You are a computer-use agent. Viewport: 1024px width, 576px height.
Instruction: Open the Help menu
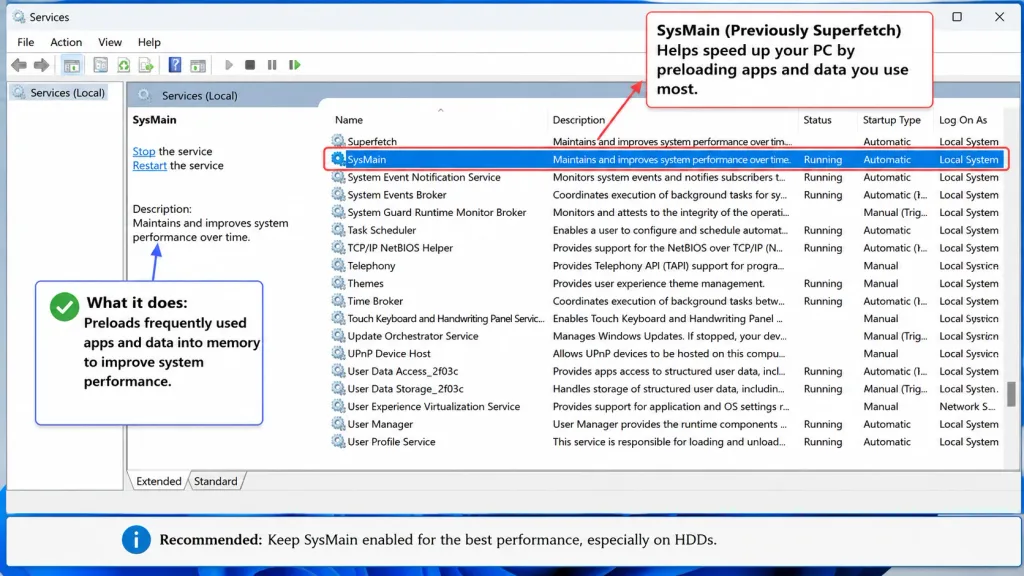click(149, 42)
